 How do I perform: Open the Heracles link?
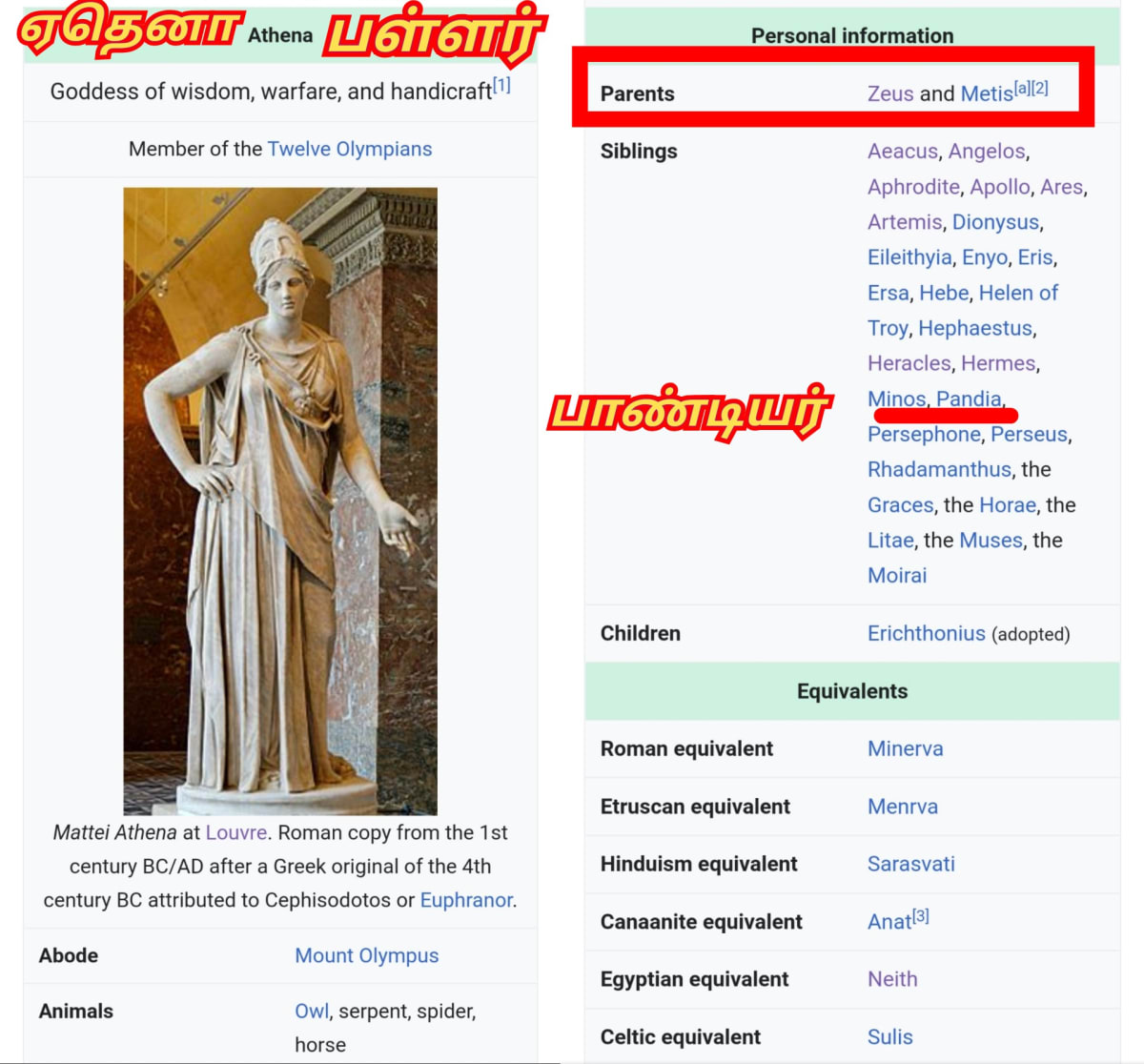click(x=909, y=363)
